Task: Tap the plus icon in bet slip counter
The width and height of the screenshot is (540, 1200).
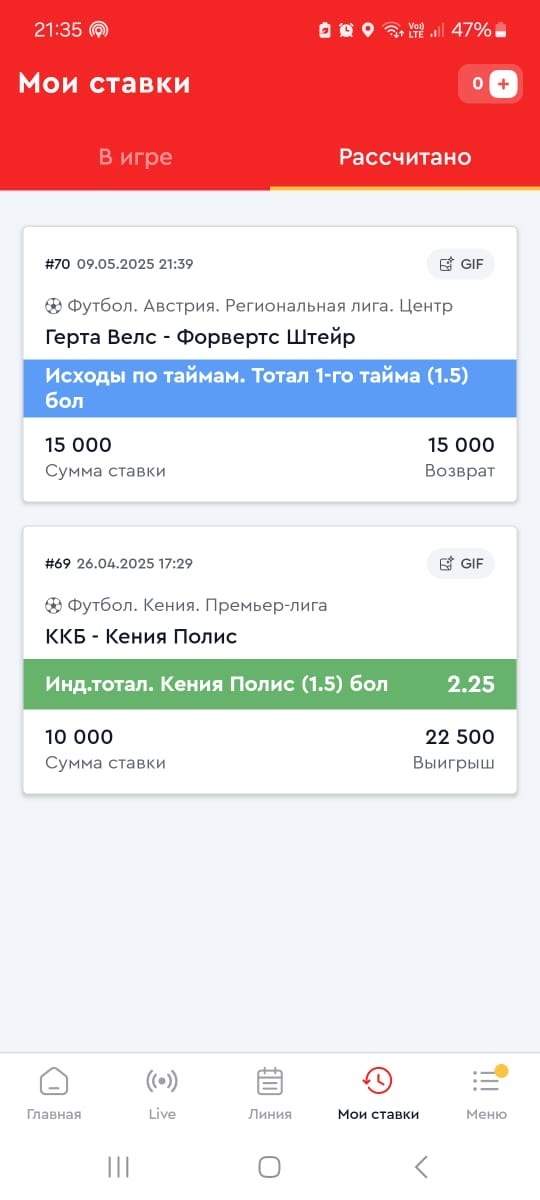Action: coord(504,85)
